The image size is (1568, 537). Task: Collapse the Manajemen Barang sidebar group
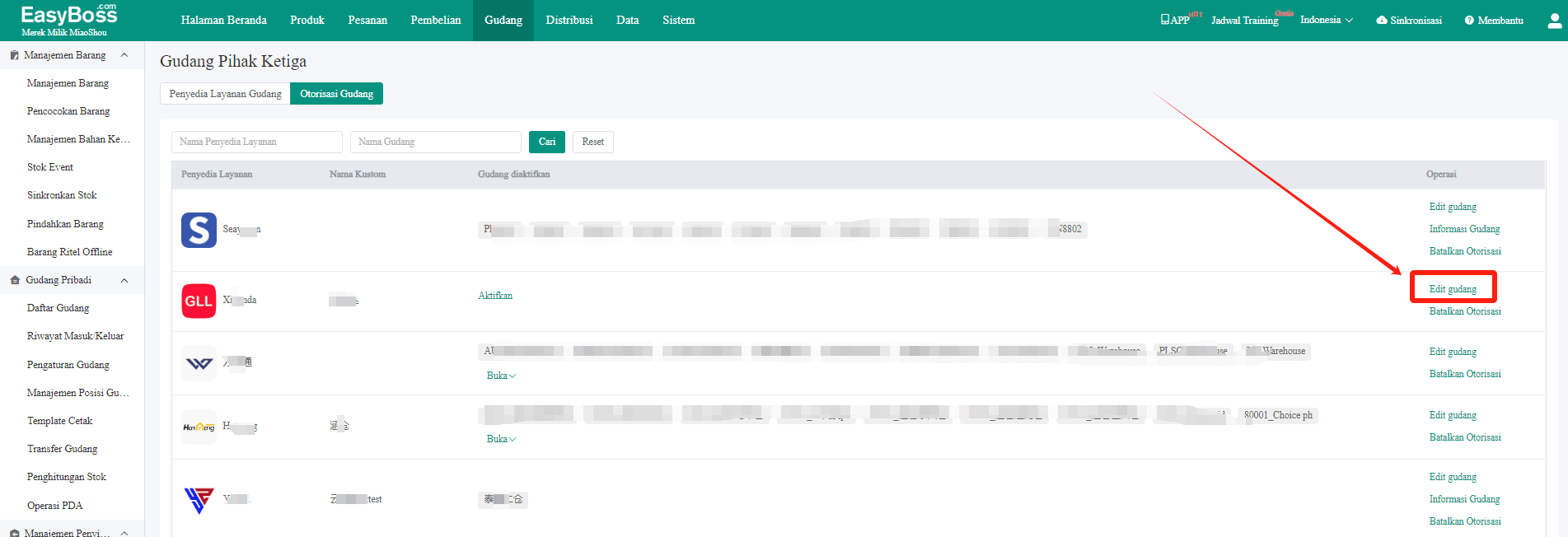[124, 55]
